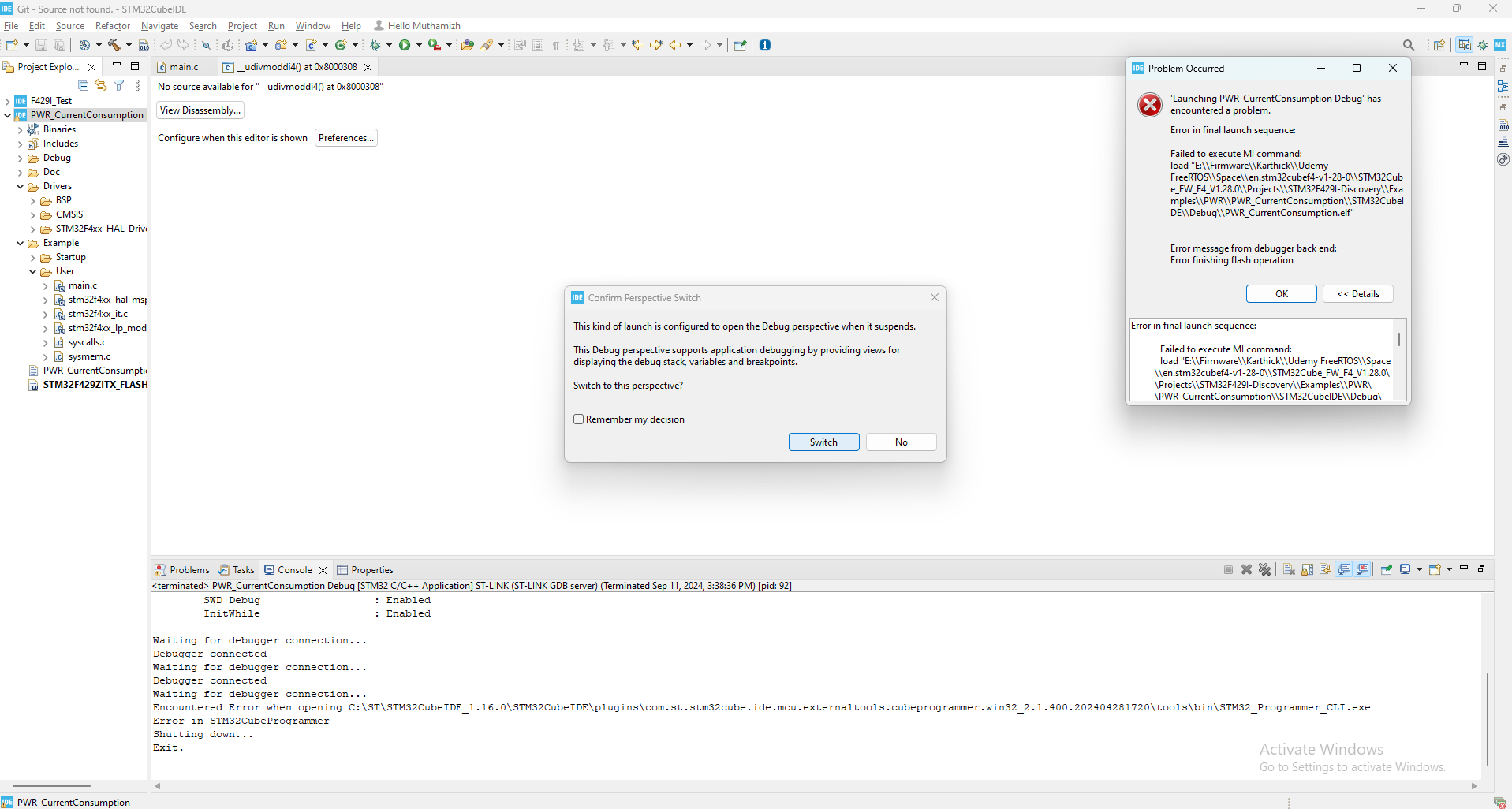The height and width of the screenshot is (809, 1512).
Task: Open the Build Analyzer panel
Action: (1503, 126)
